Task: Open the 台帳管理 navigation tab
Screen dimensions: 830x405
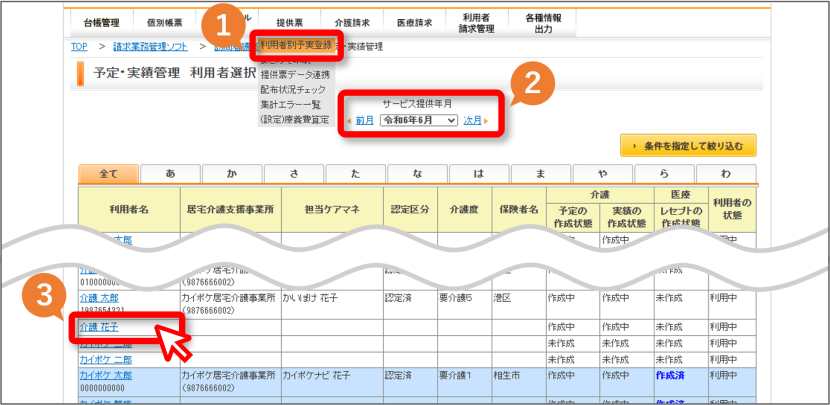Action: (x=102, y=23)
